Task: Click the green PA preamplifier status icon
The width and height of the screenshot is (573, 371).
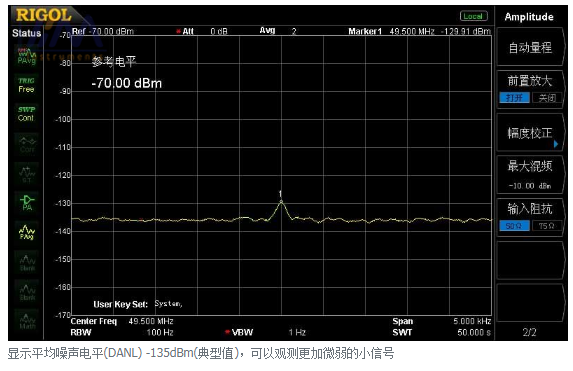Action: (27, 202)
